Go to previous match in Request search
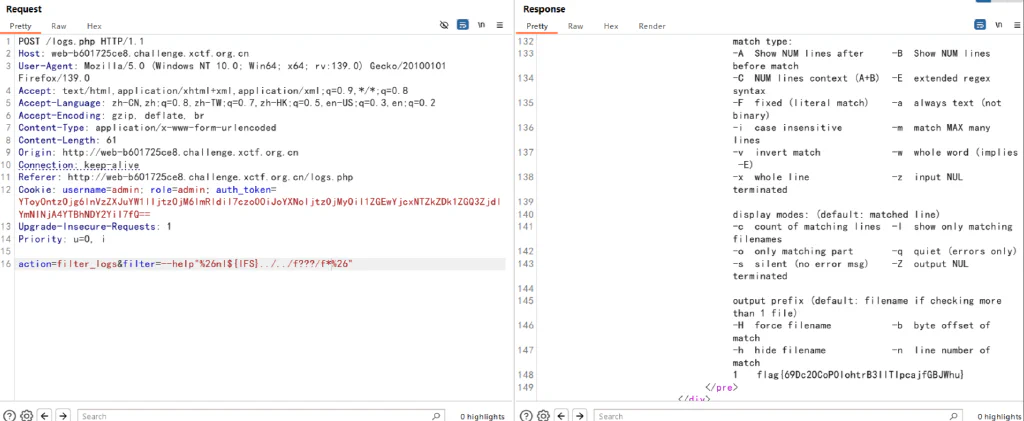 [x=44, y=416]
